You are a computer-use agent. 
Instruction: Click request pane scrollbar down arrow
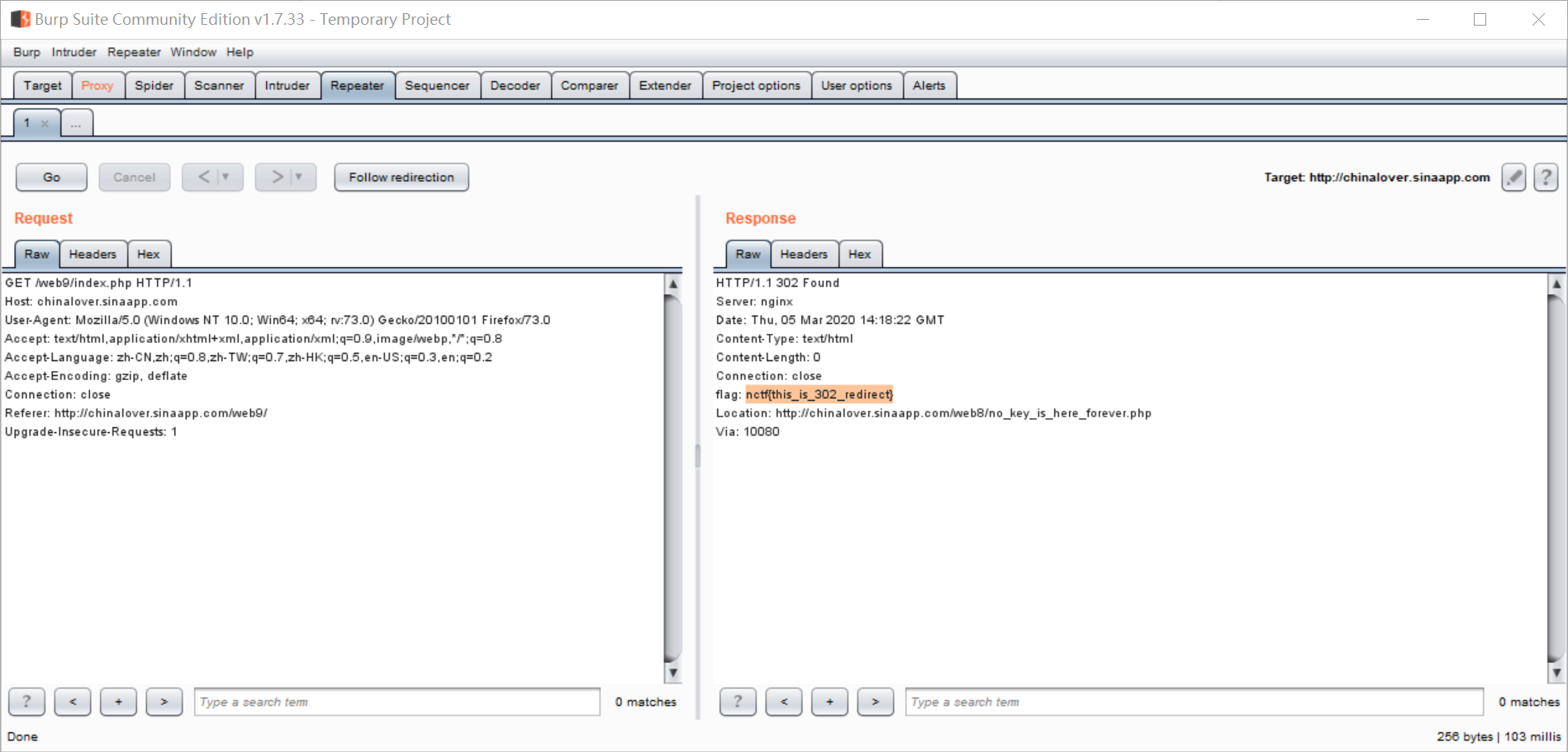[673, 673]
